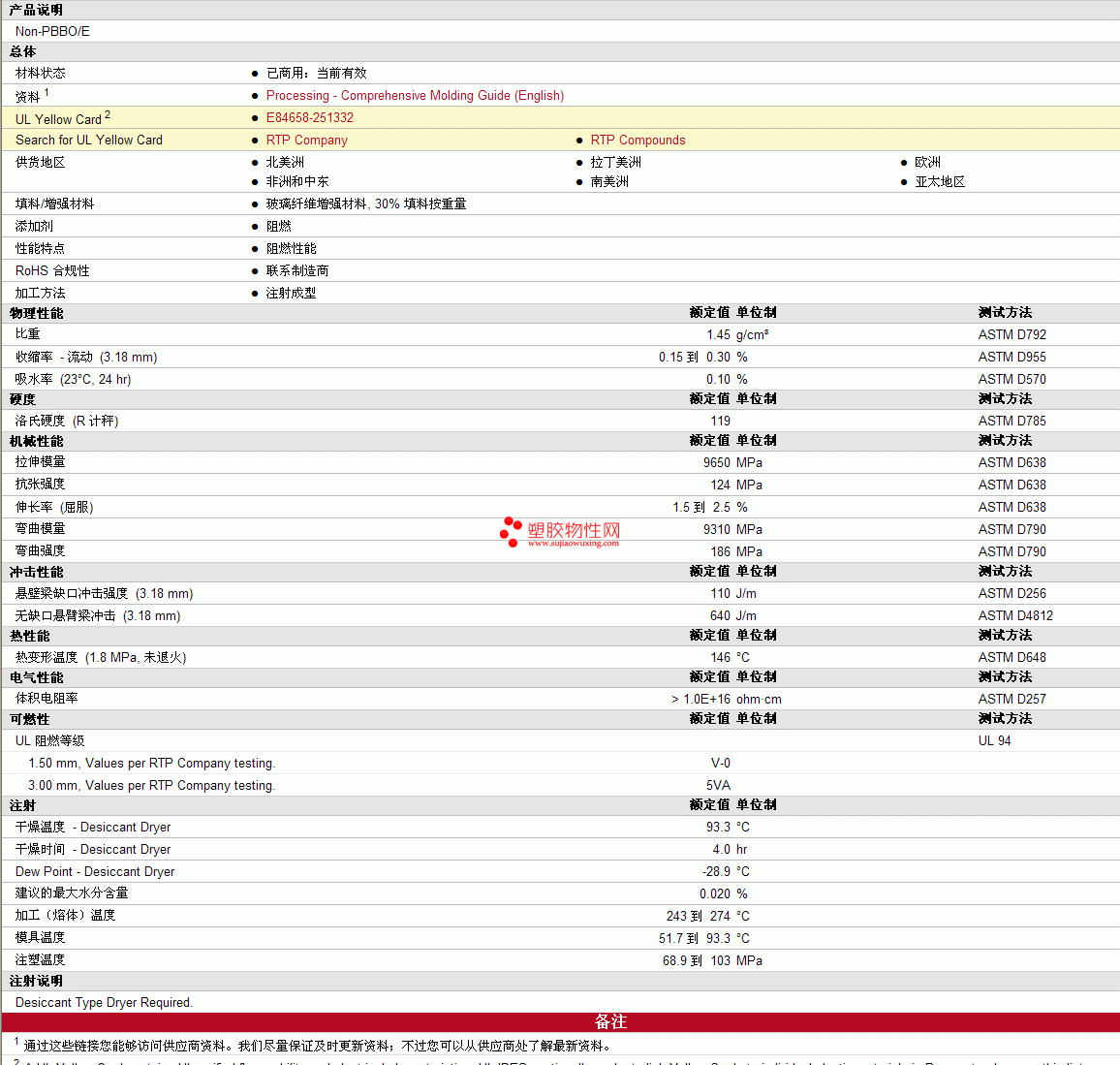Click the melt temperature value '243 到 274'

click(699, 916)
